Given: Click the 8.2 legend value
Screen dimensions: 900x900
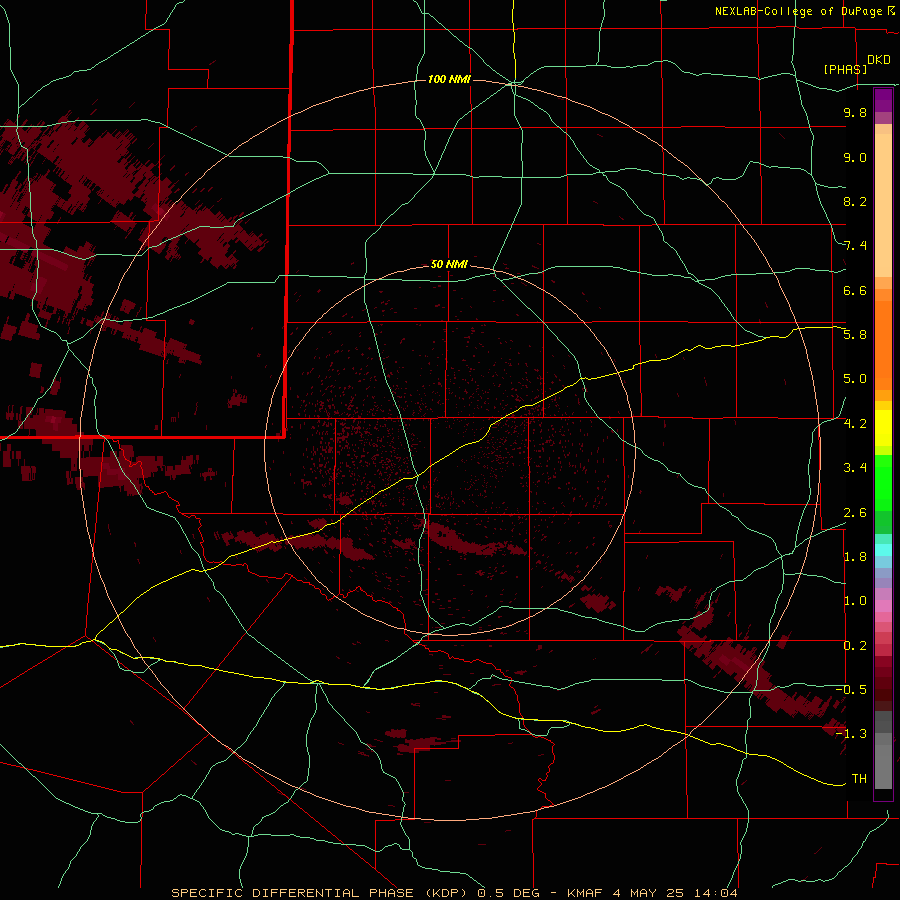Looking at the screenshot, I should 855,201.
